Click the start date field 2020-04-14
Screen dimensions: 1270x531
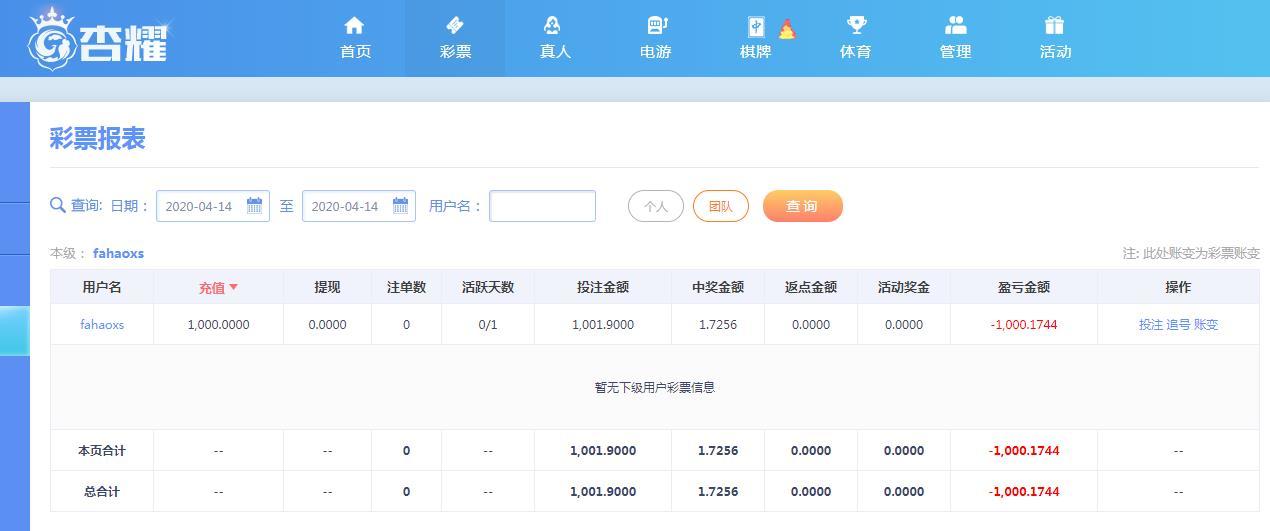(x=213, y=206)
